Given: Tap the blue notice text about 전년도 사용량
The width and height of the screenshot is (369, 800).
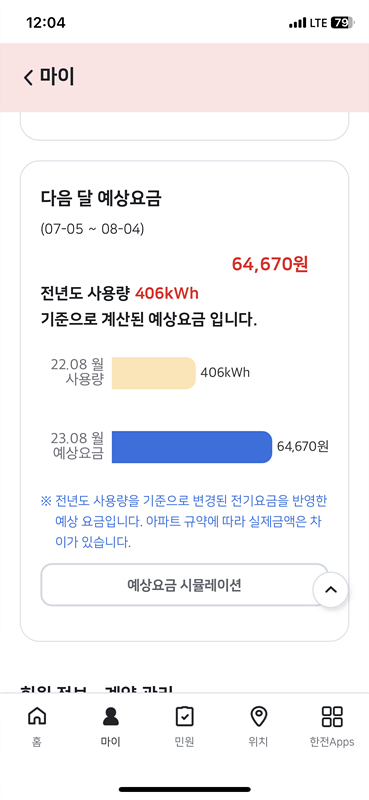Looking at the screenshot, I should (x=184, y=521).
